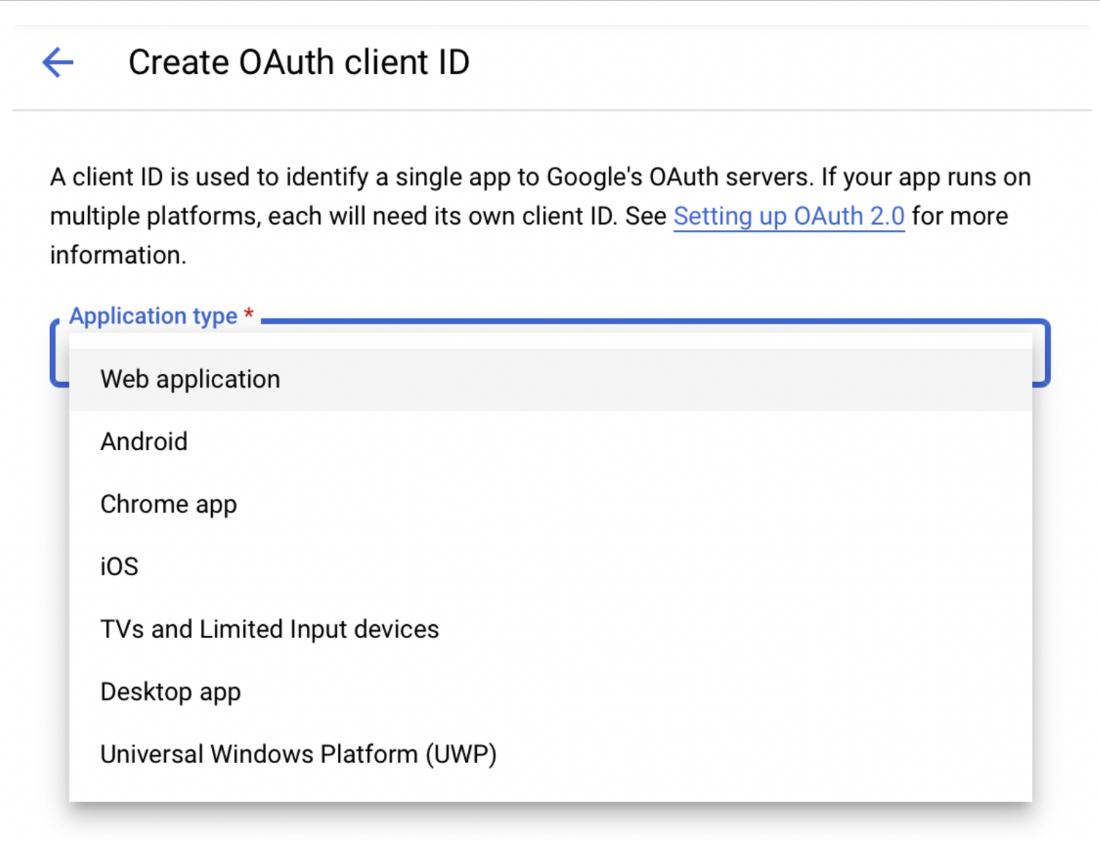Pick Universal Windows Platform (UWP)
Viewport: 1100px width, 842px height.
(298, 754)
